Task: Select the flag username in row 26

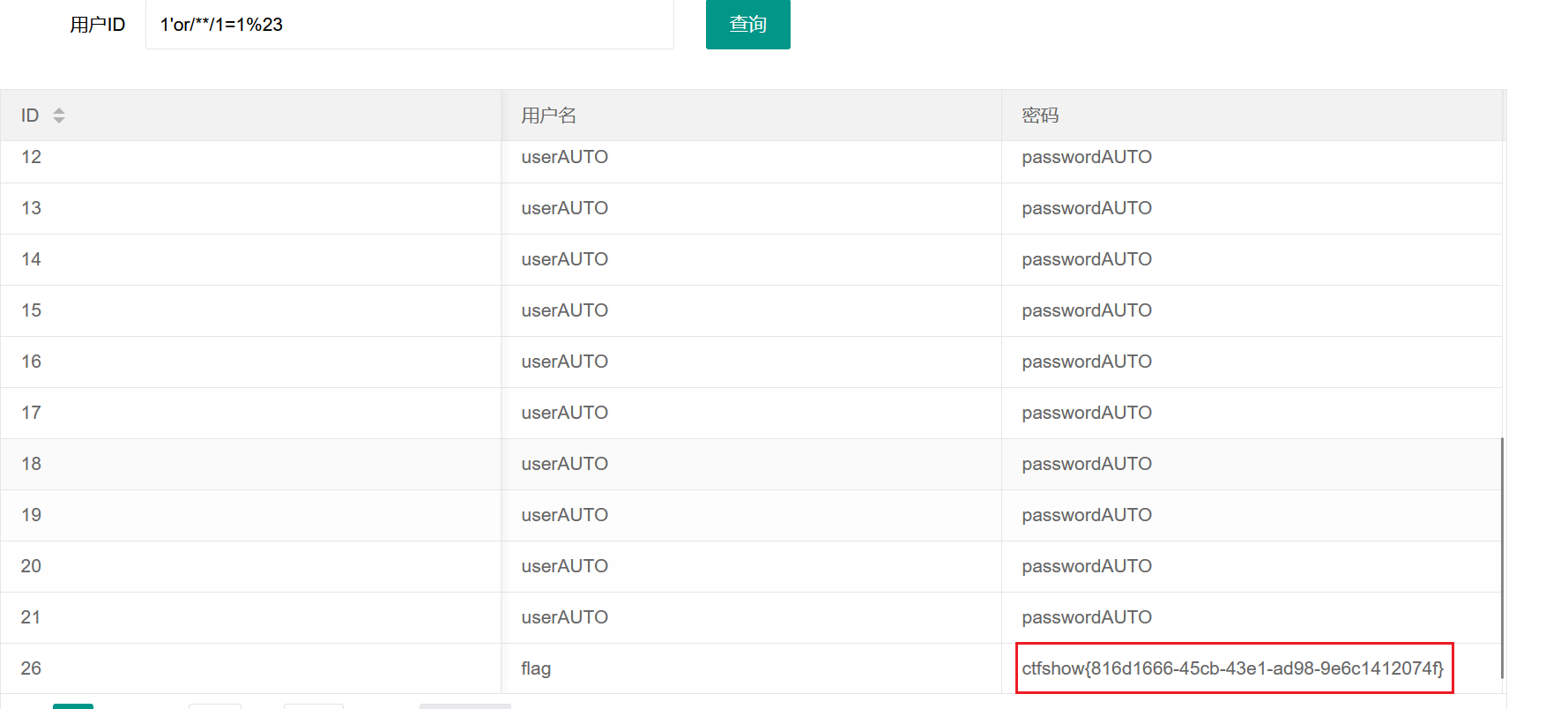Action: 536,668
